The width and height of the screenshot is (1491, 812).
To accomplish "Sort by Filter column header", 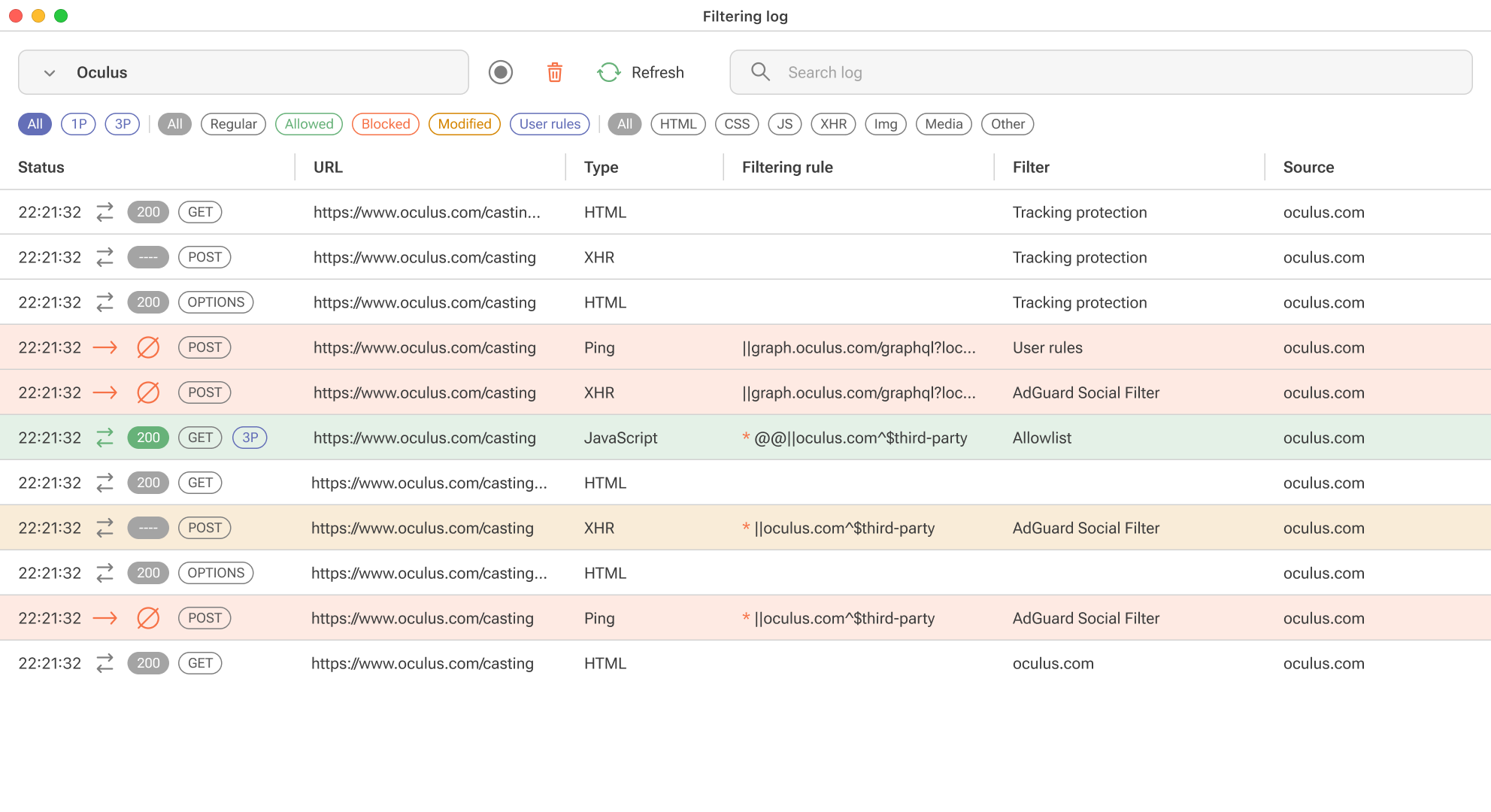I will [x=1031, y=167].
